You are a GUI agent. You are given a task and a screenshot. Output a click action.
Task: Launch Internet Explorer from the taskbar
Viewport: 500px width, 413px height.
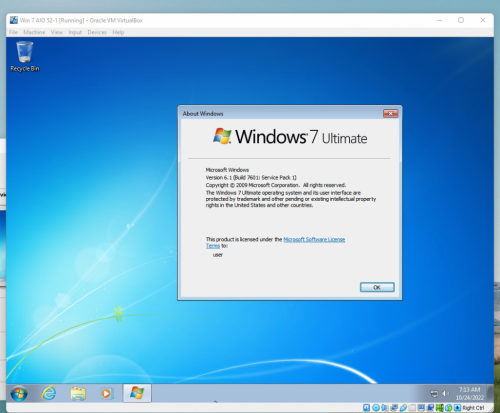pos(49,394)
